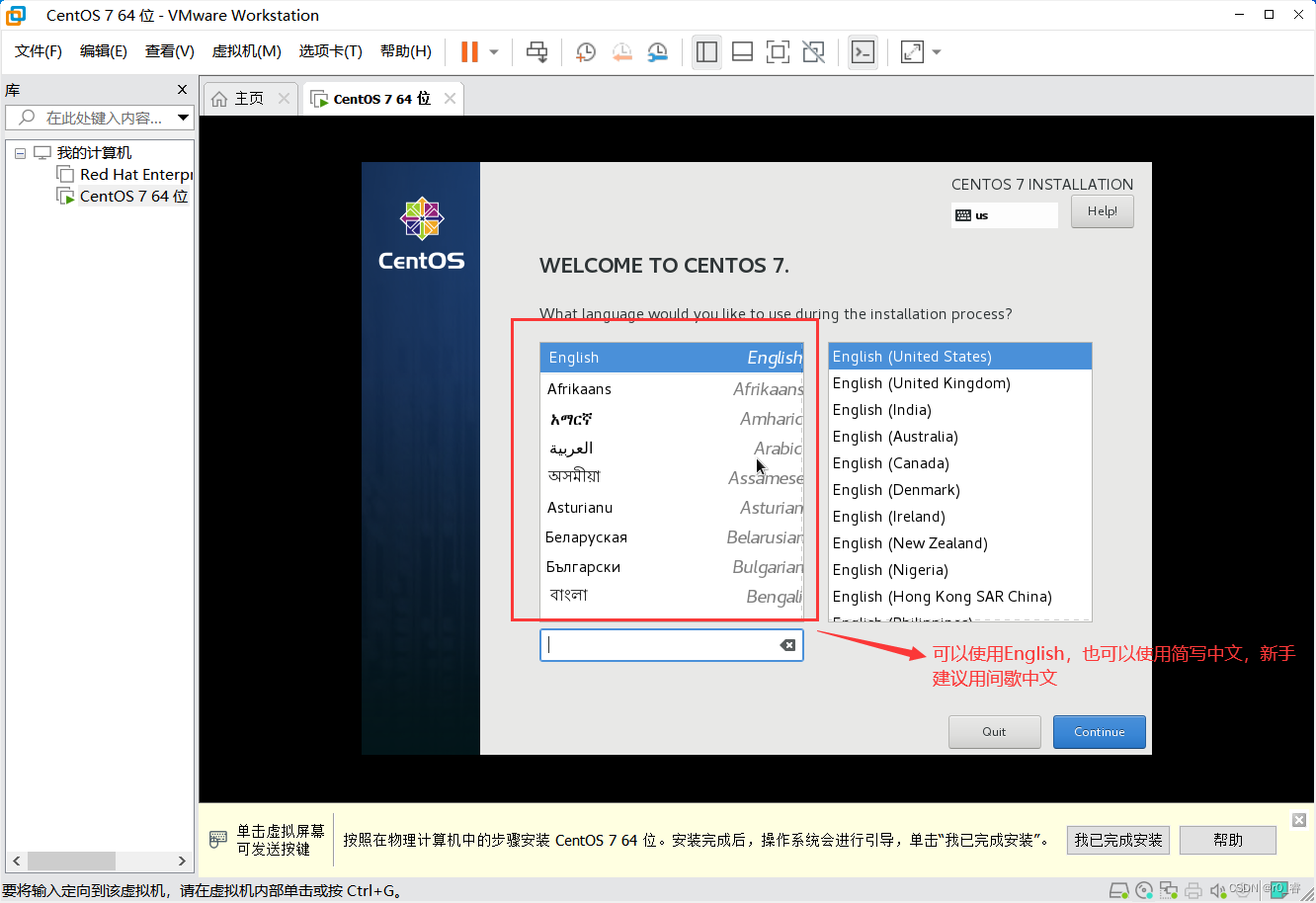Select Беларуская in the language list
1316x903 pixels.
coord(672,537)
